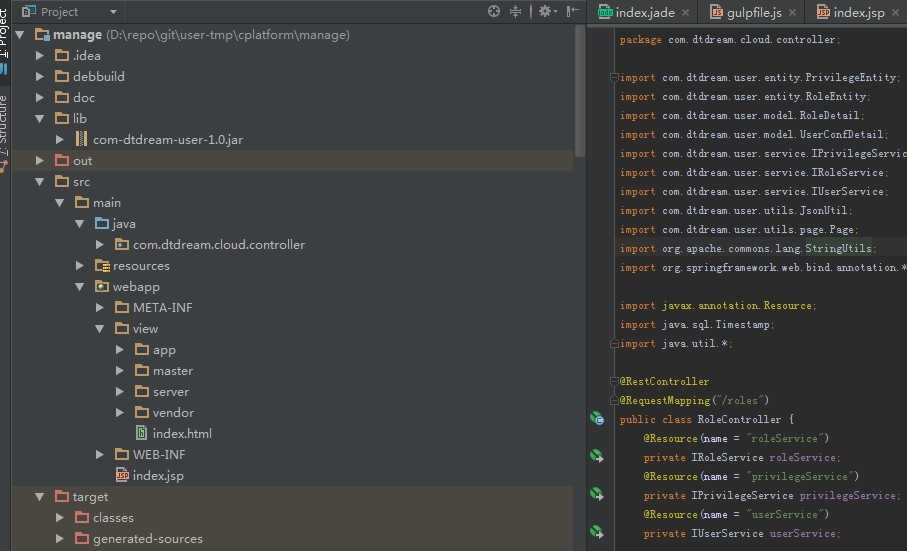Click the RoleController class name

(x=739, y=419)
